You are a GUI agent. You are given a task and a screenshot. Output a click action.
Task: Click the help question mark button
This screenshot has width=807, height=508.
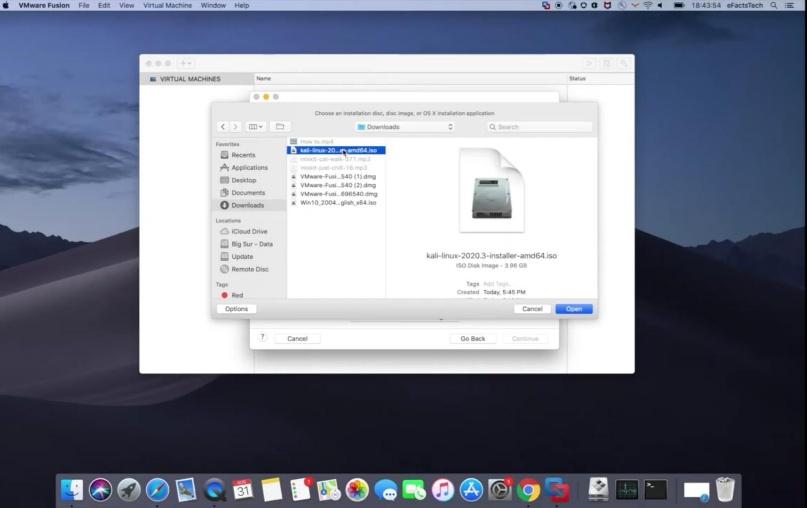(262, 337)
